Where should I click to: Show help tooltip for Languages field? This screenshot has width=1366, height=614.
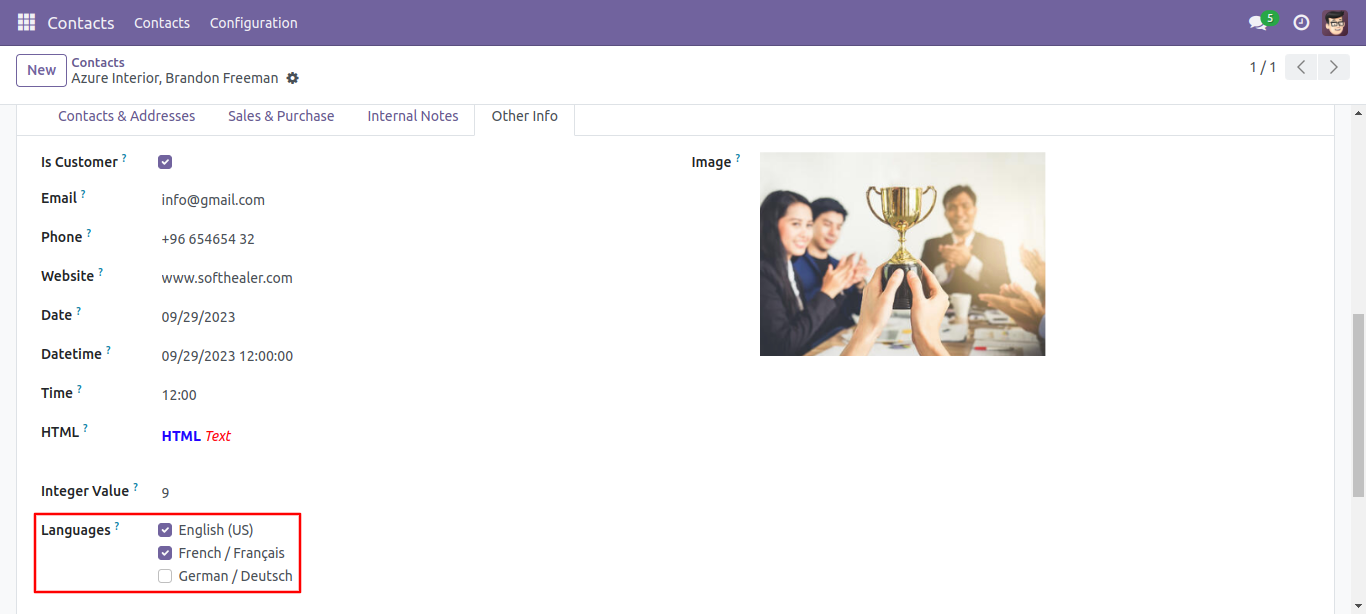pos(116,526)
